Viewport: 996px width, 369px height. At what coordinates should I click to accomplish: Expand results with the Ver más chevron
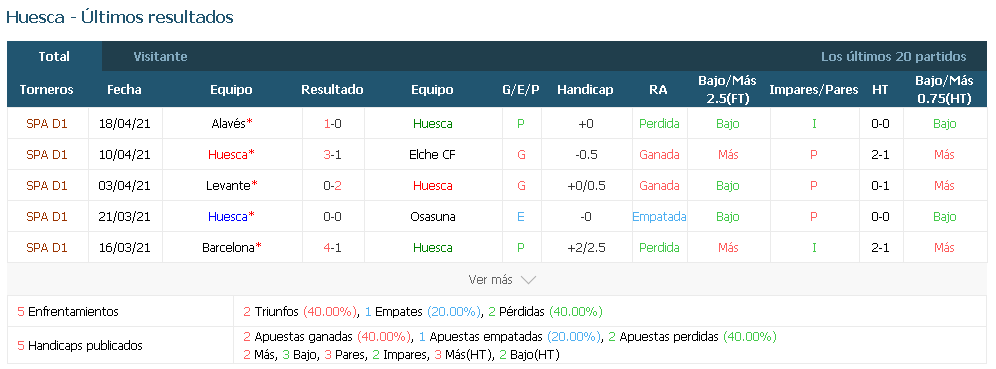502,279
